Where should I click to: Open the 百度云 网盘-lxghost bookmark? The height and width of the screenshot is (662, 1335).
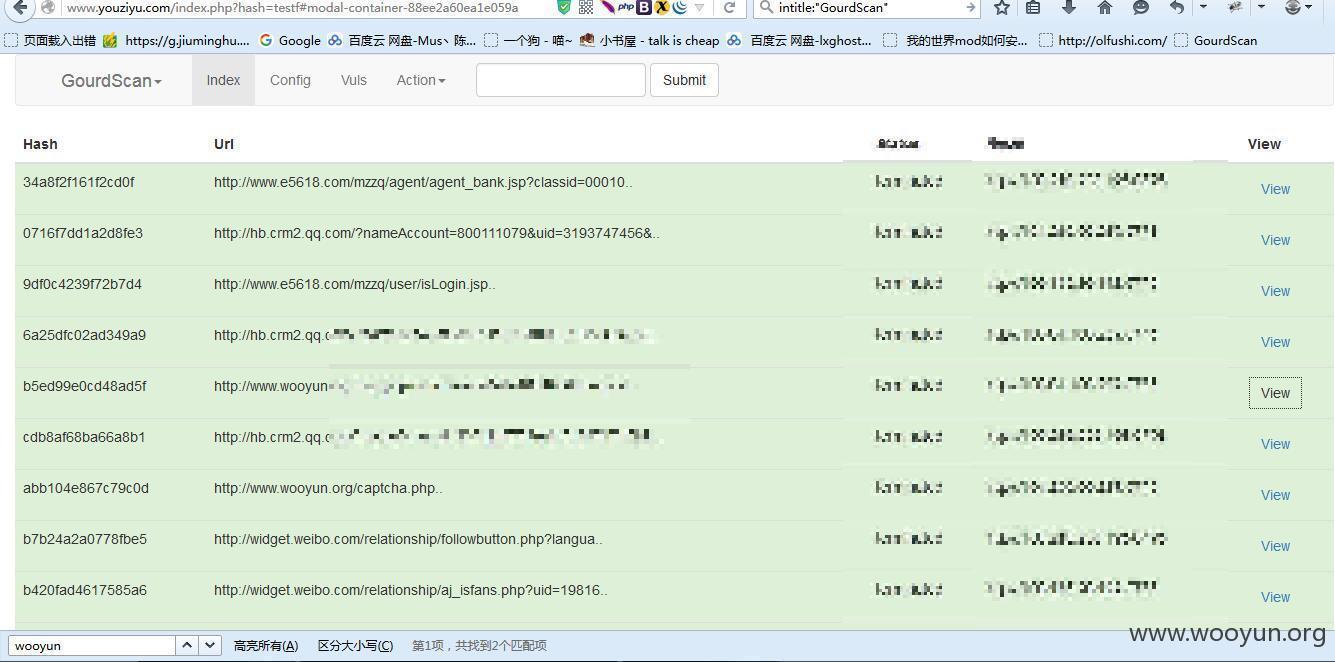coord(800,40)
